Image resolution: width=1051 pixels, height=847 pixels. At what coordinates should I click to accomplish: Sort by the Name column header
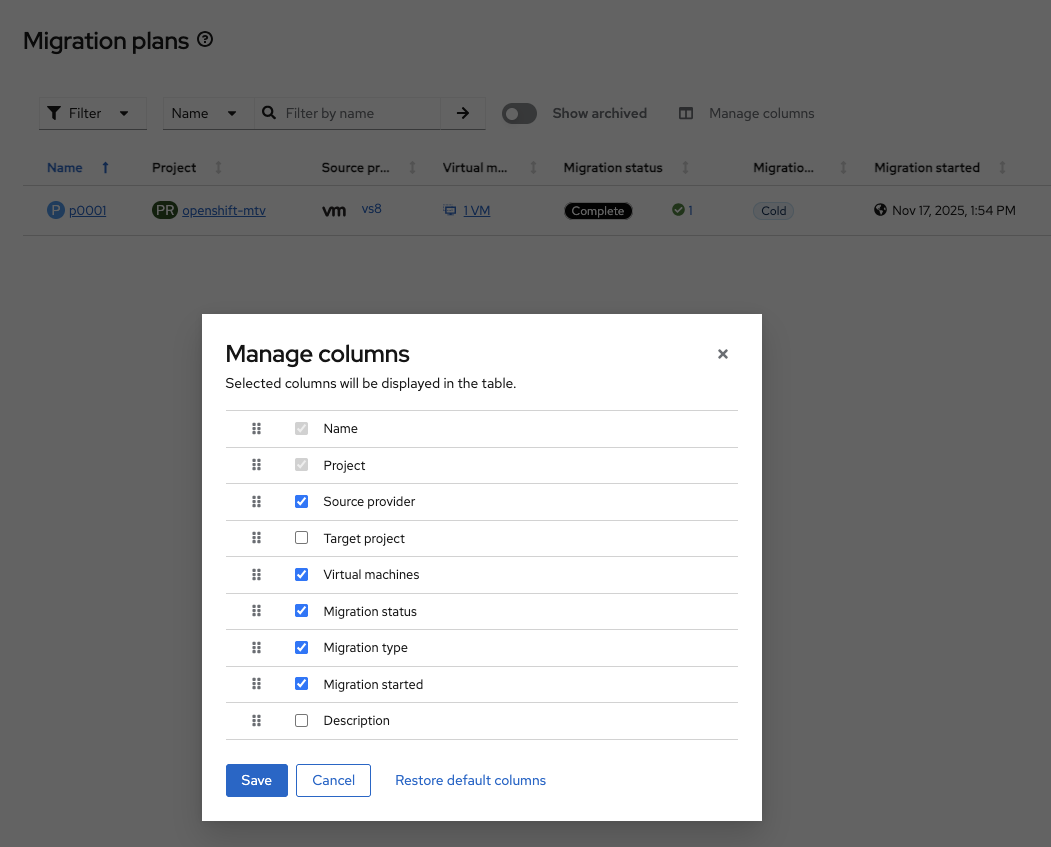tap(66, 168)
